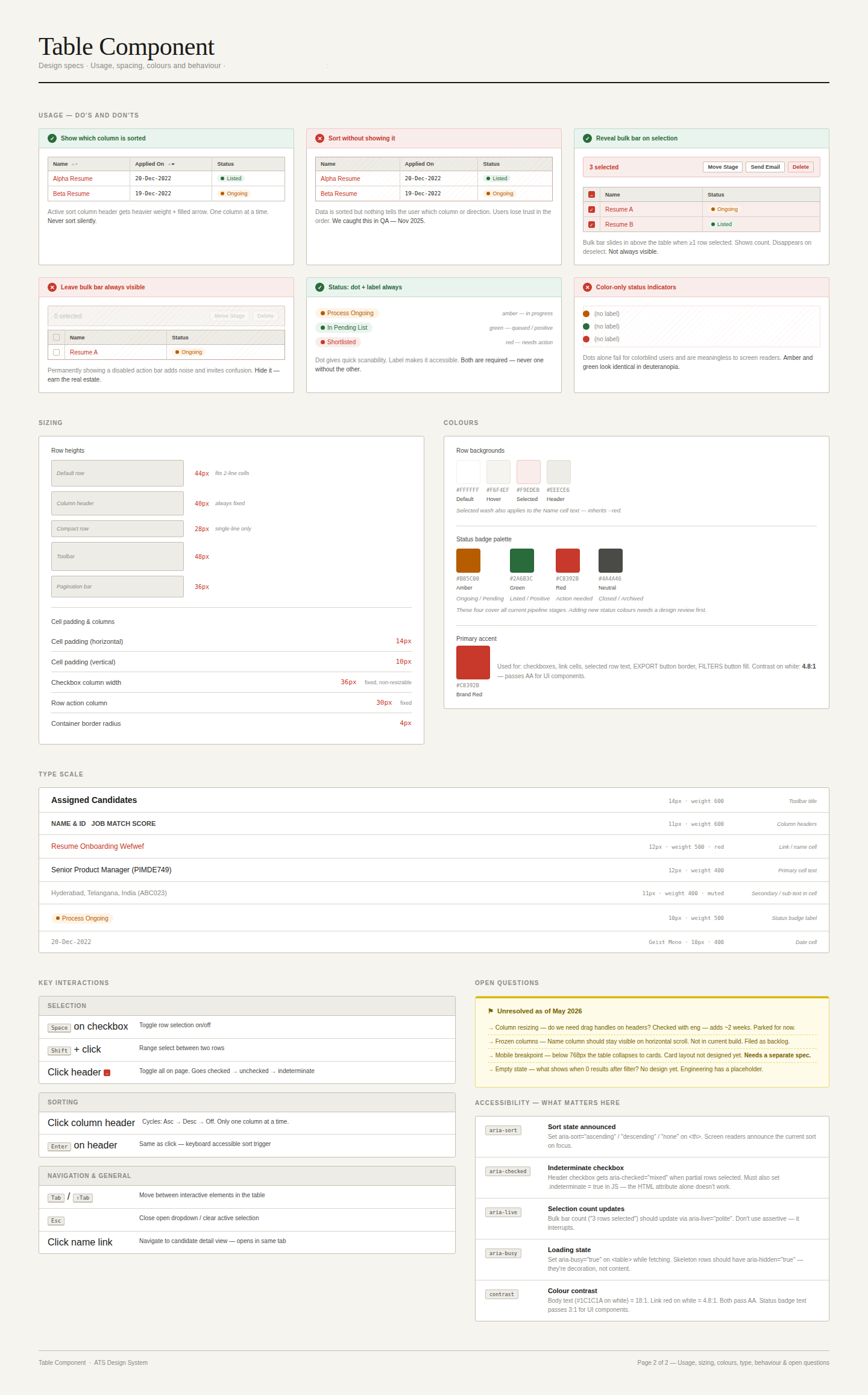The height and width of the screenshot is (1395, 868).
Task: Click the 'Compact row' sizing box
Action: click(118, 529)
